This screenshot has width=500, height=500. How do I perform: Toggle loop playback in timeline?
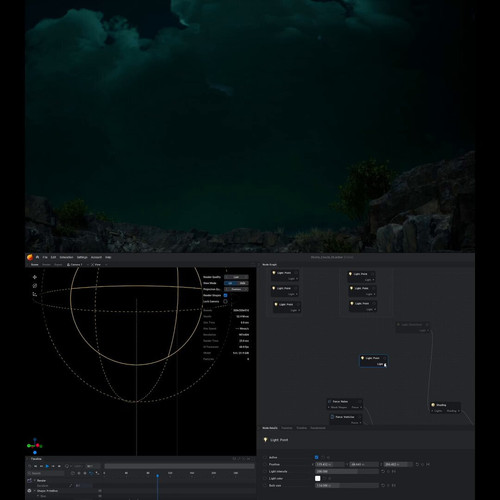(x=67, y=466)
